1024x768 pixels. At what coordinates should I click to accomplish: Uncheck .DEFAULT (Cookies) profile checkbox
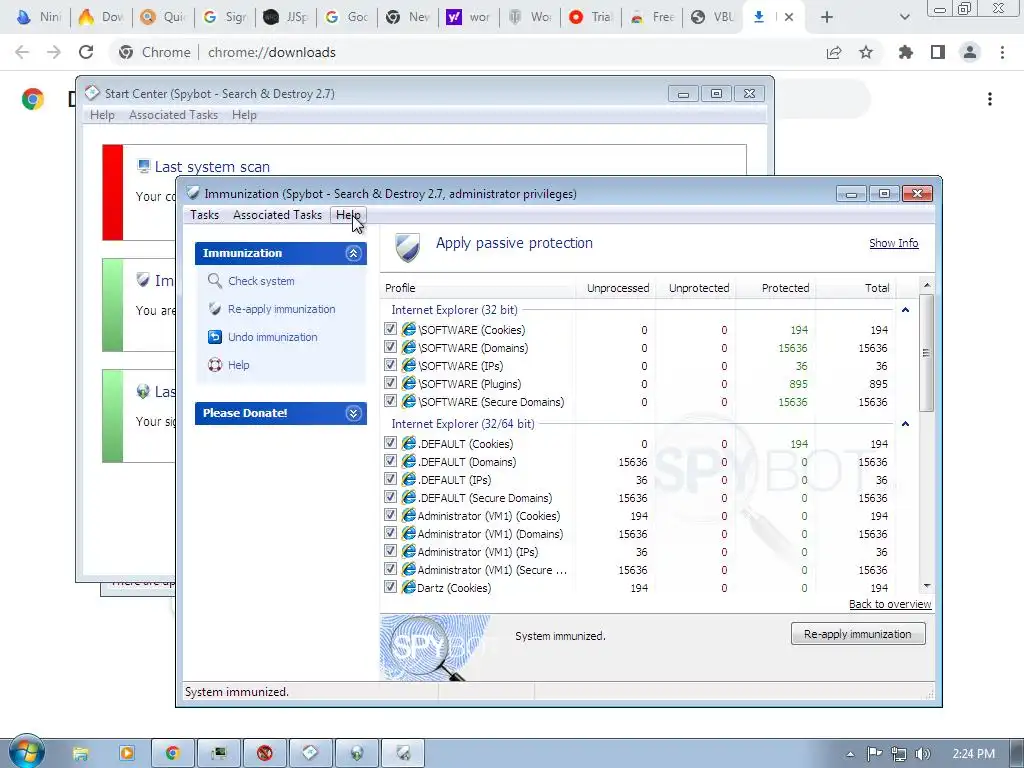pos(390,443)
